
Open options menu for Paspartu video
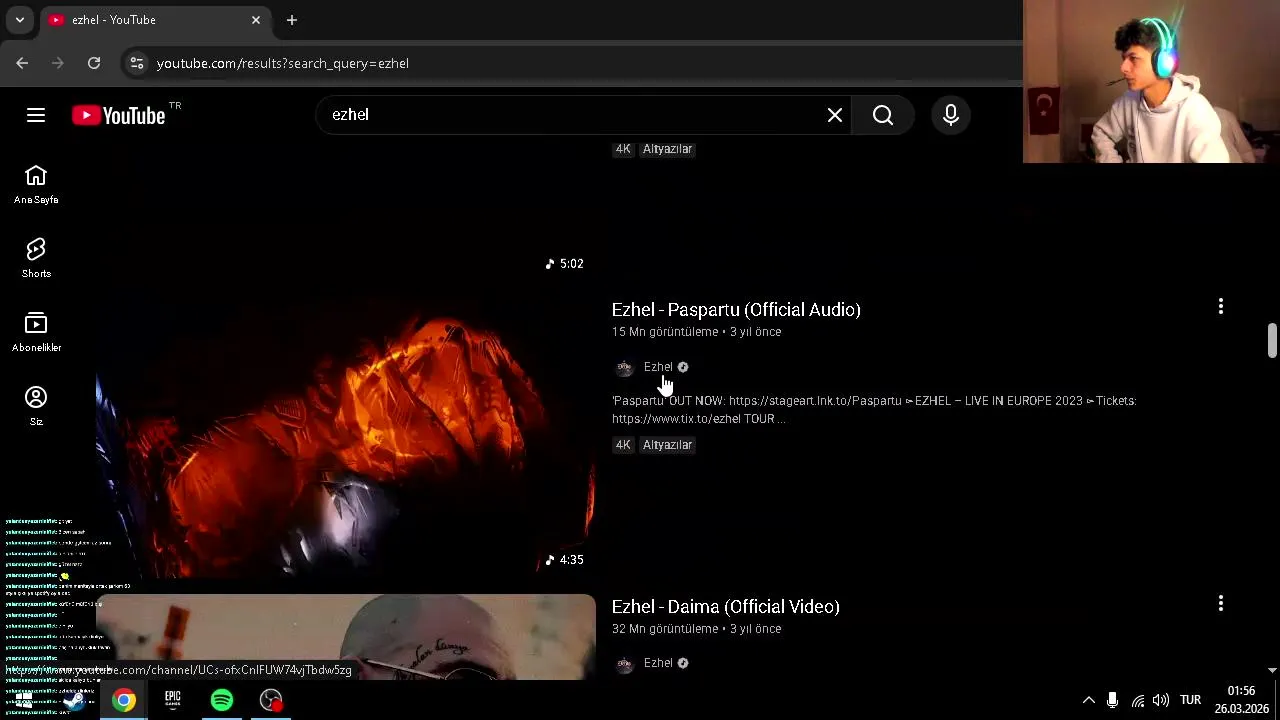tap(1221, 306)
